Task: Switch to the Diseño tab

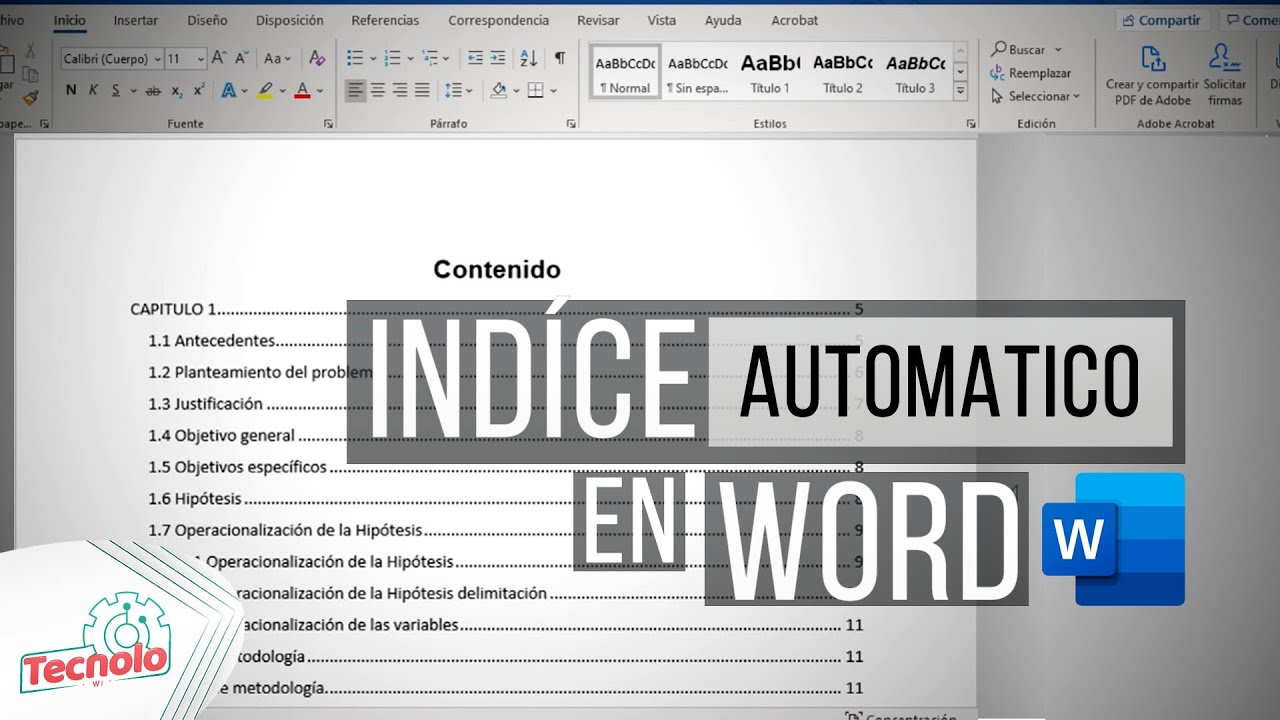Action: click(x=207, y=20)
